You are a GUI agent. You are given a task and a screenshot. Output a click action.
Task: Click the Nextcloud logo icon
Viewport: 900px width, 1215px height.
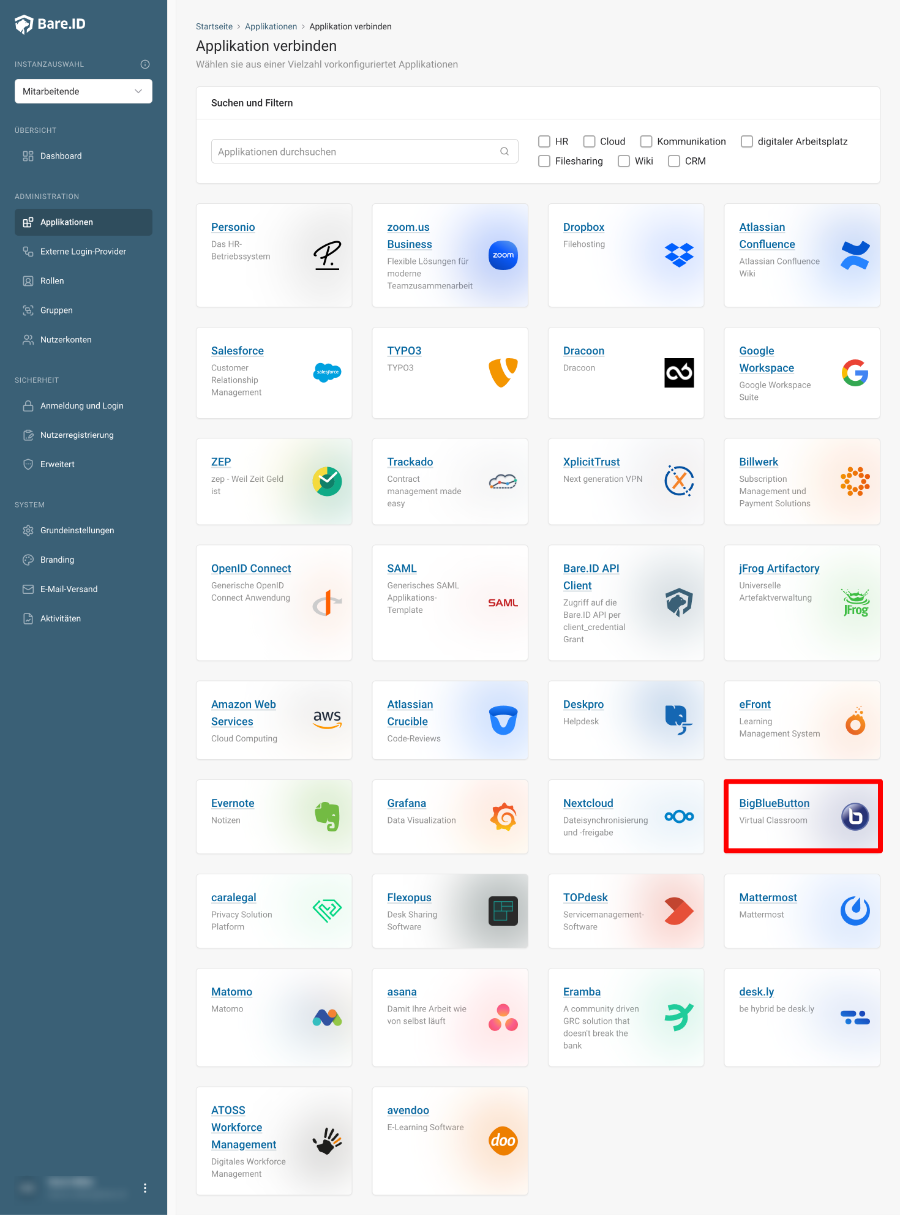(x=679, y=817)
